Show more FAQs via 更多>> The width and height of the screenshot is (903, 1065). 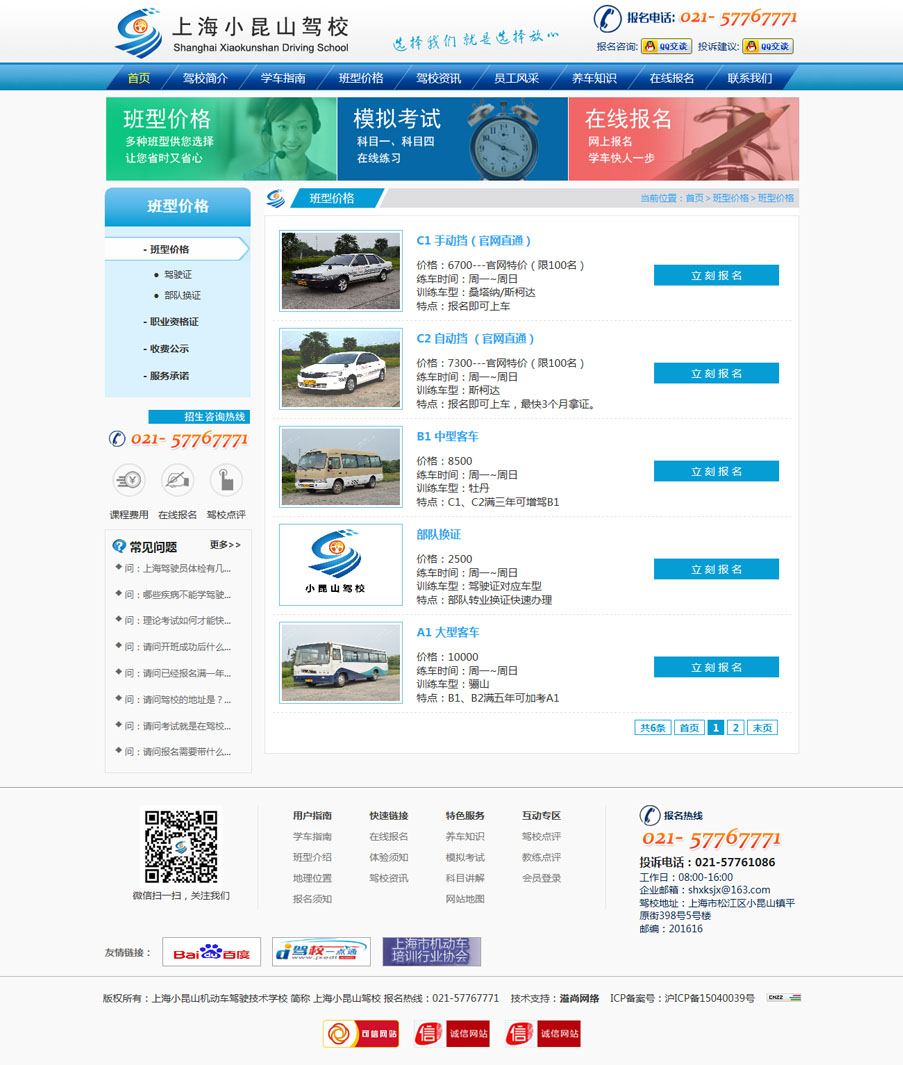tap(225, 545)
